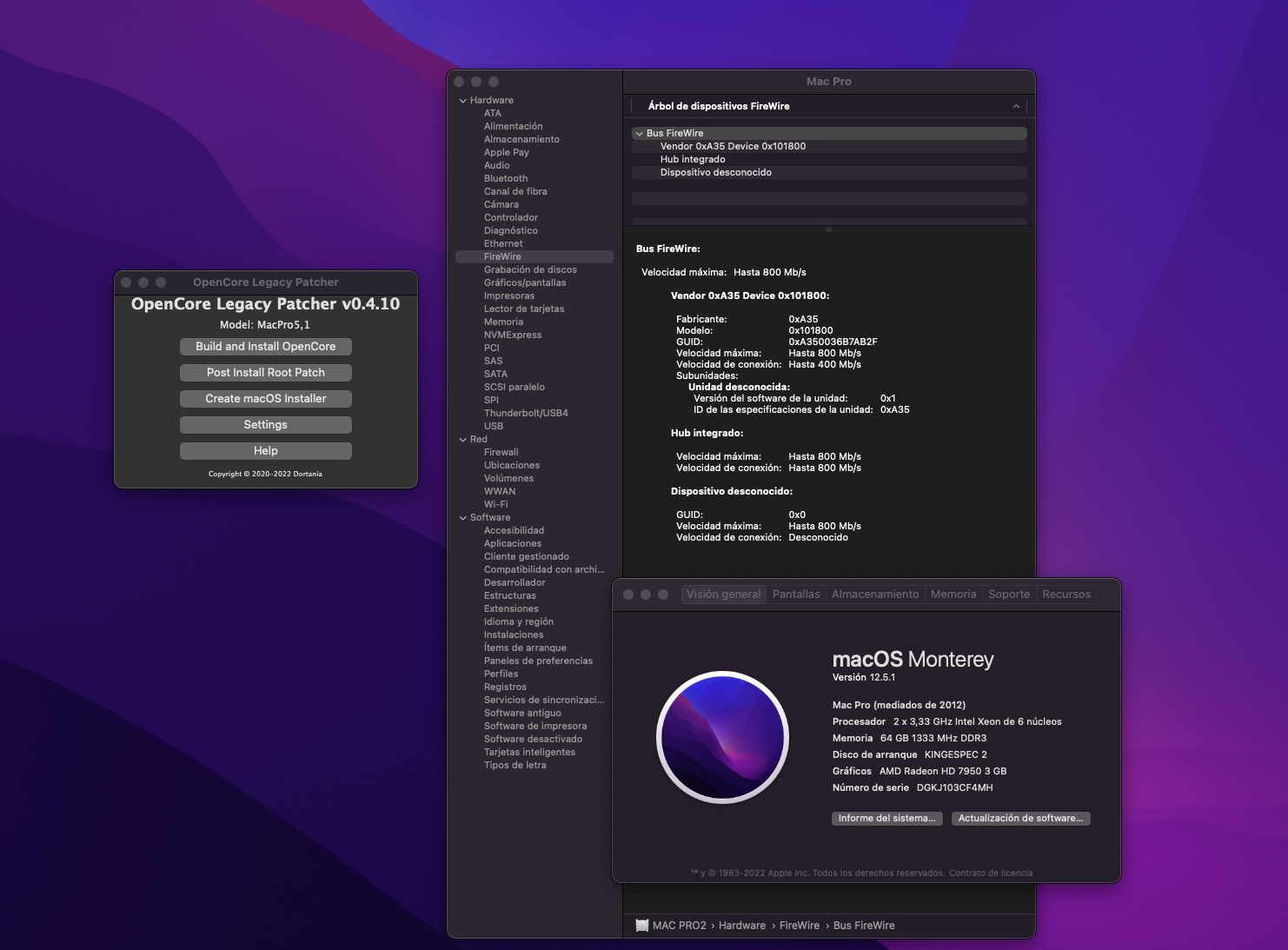Select Almacenamiento in the Hardware sidebar
Screen dimensions: 1288x950
521,140
